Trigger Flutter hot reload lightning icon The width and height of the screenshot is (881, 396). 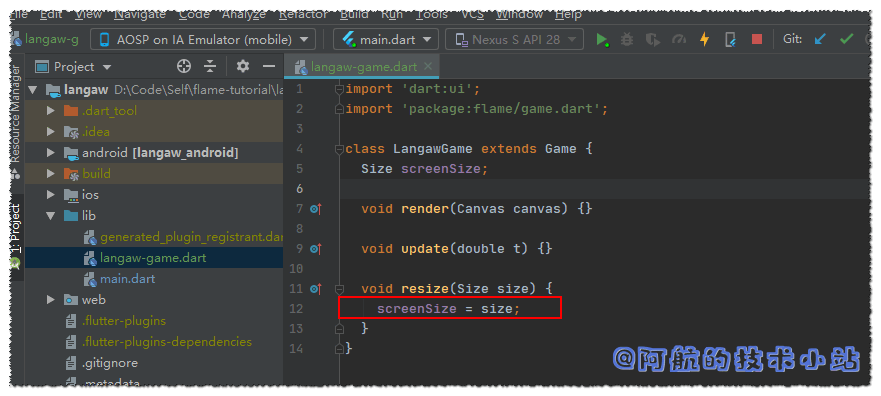(704, 40)
